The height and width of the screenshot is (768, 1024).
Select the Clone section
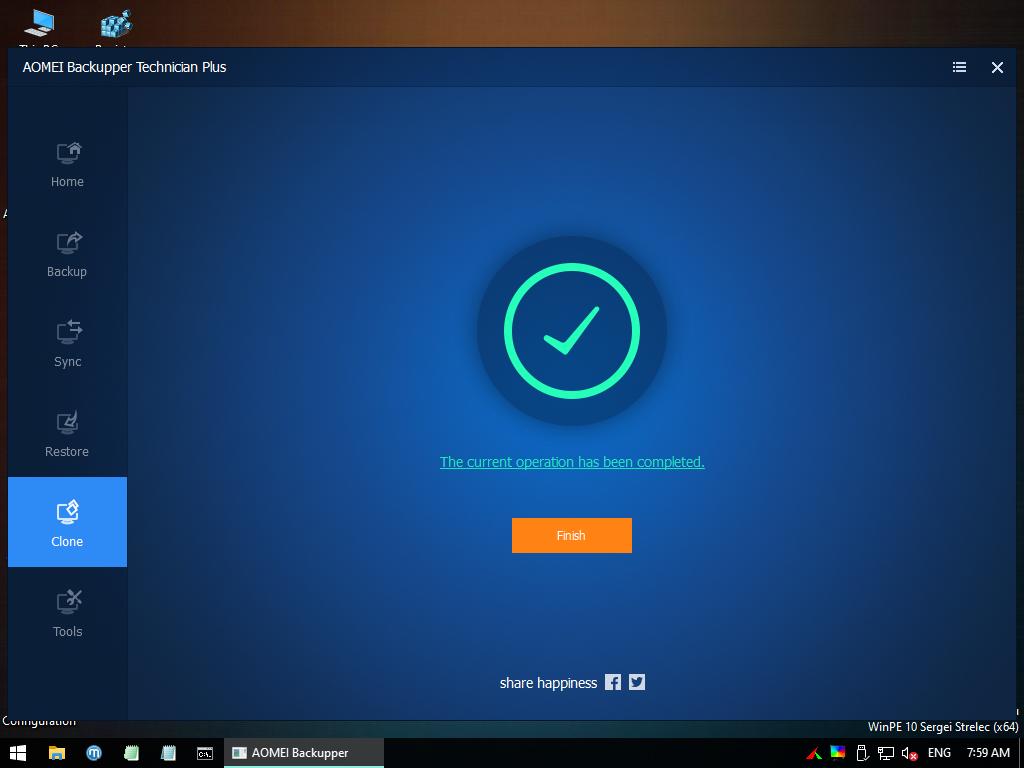[67, 522]
